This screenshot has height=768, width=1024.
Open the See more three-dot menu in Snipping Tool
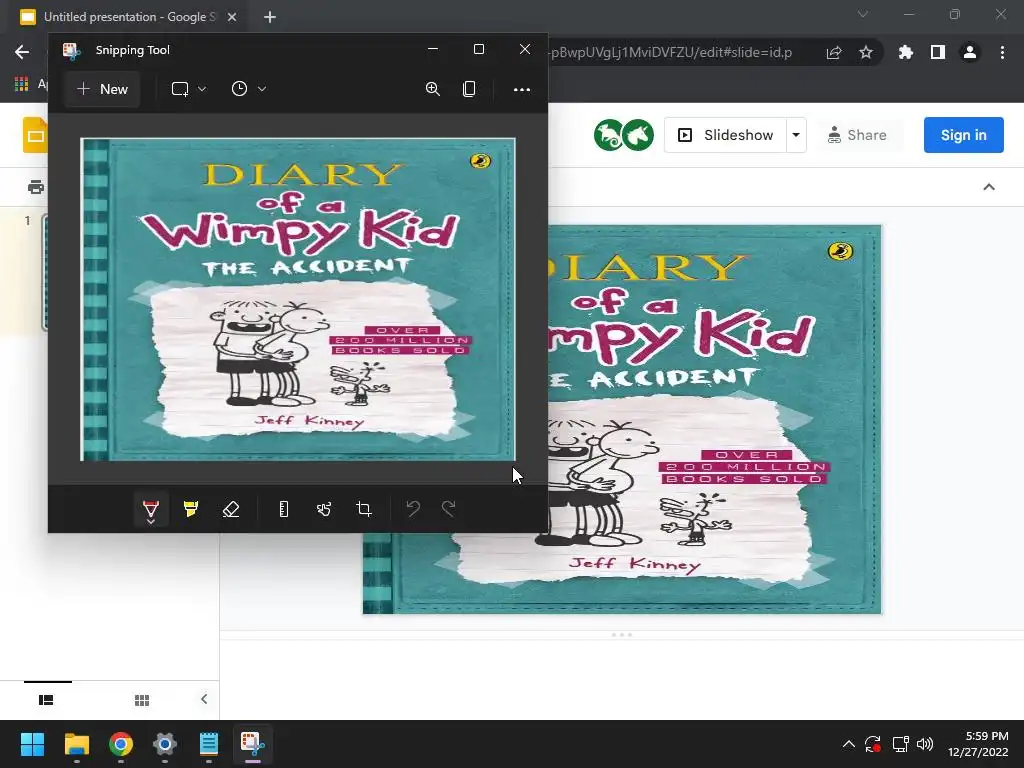coord(522,89)
